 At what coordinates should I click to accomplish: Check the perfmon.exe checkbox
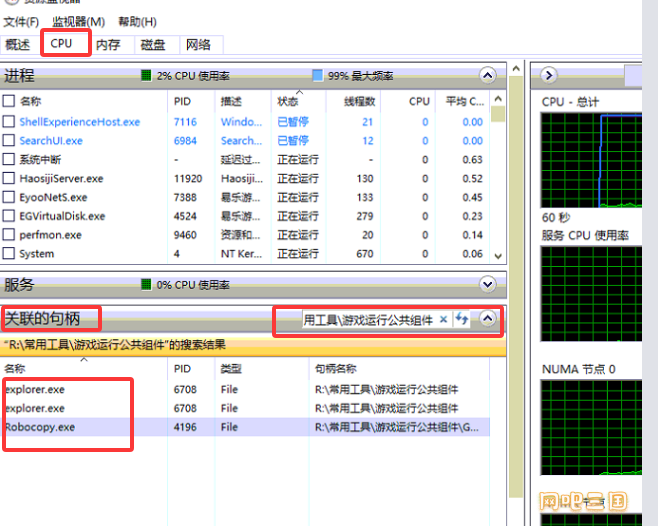pos(9,235)
